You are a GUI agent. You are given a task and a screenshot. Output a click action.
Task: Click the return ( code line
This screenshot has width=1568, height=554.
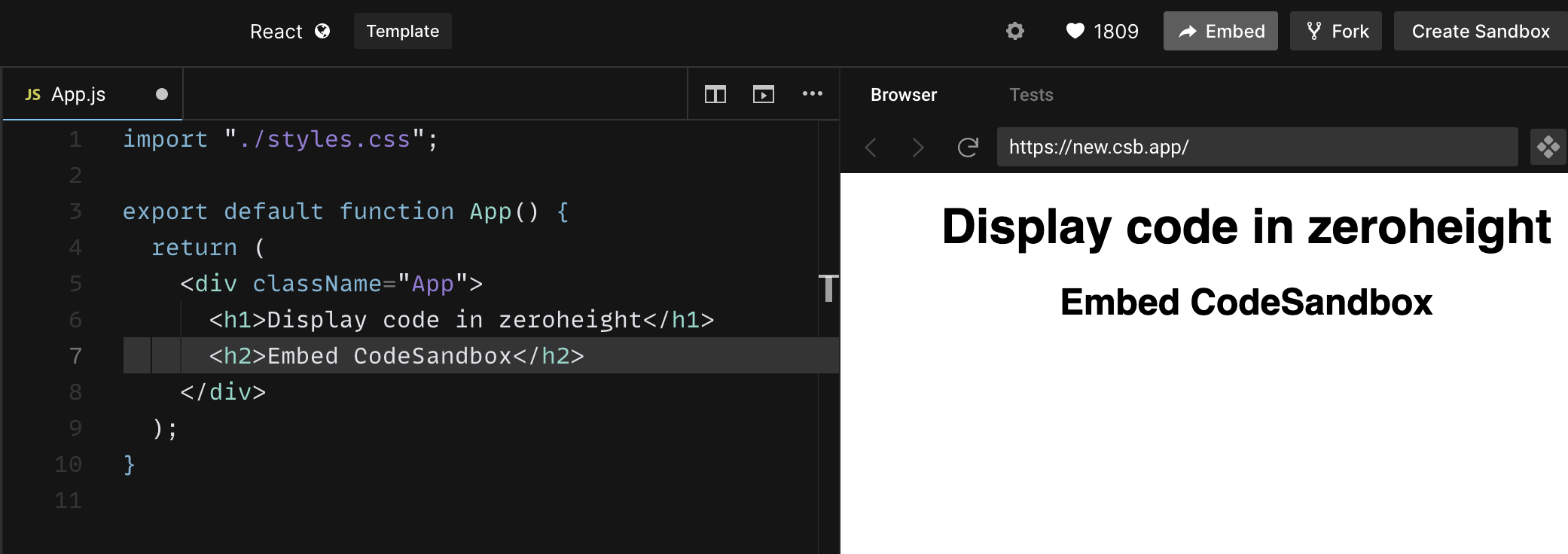(209, 248)
